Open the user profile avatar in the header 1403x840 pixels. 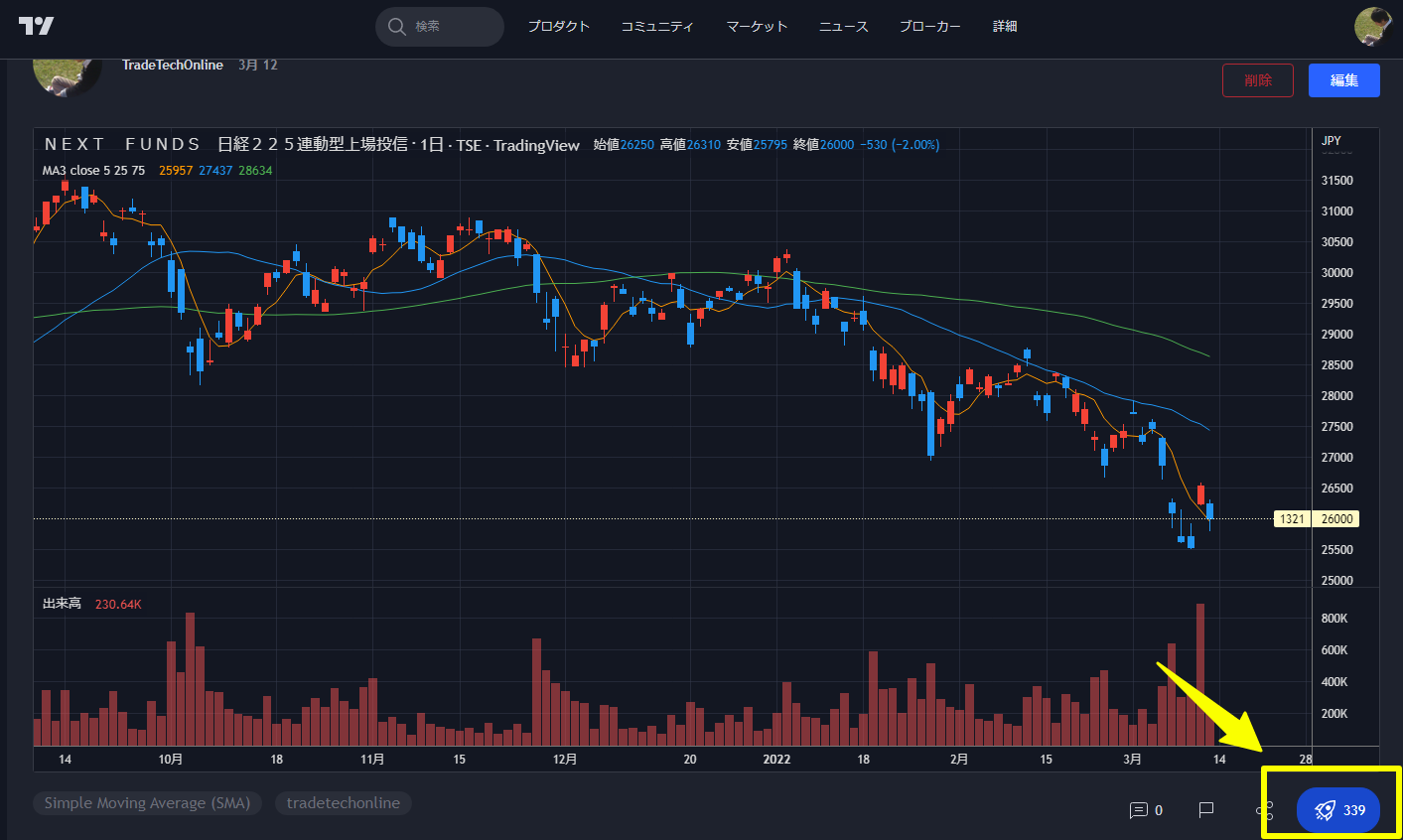click(x=1373, y=27)
